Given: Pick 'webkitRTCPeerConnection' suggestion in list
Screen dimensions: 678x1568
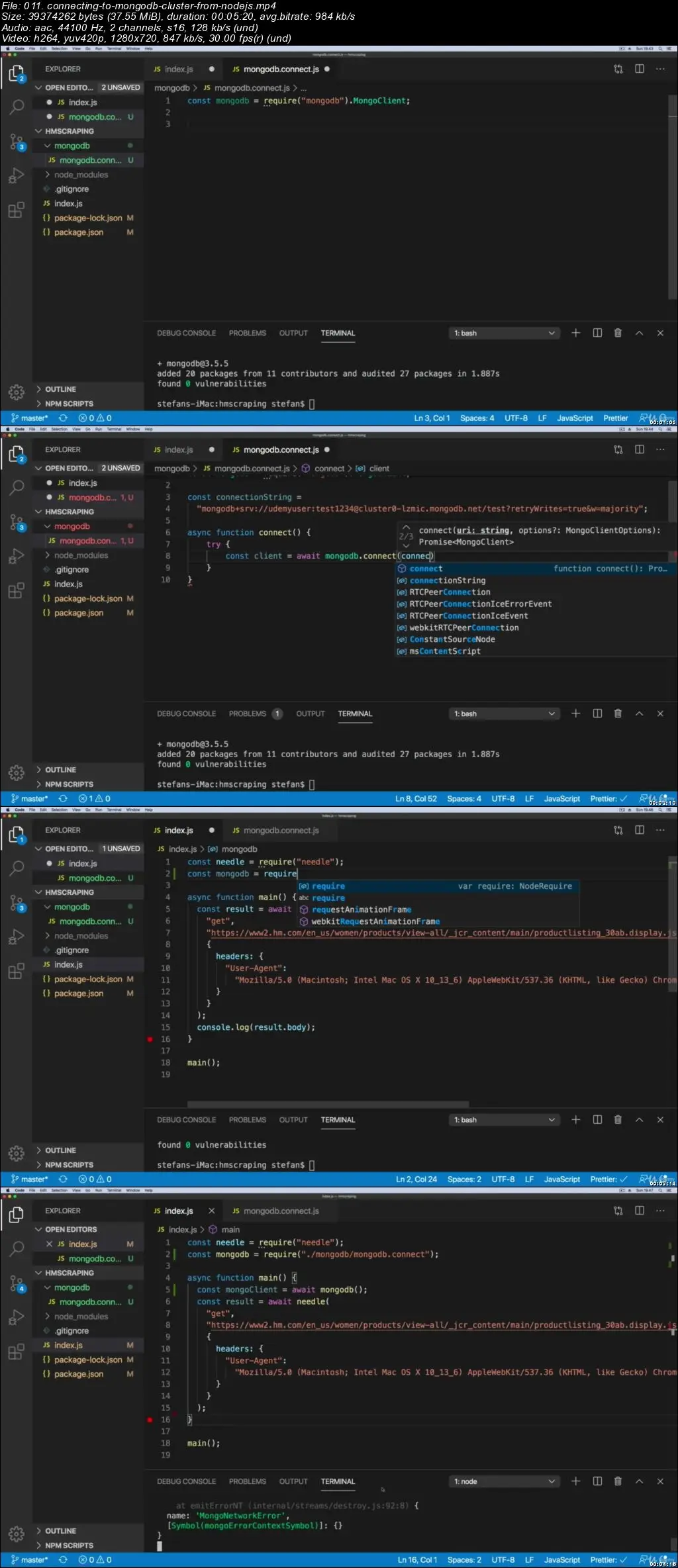Looking at the screenshot, I should point(463,627).
